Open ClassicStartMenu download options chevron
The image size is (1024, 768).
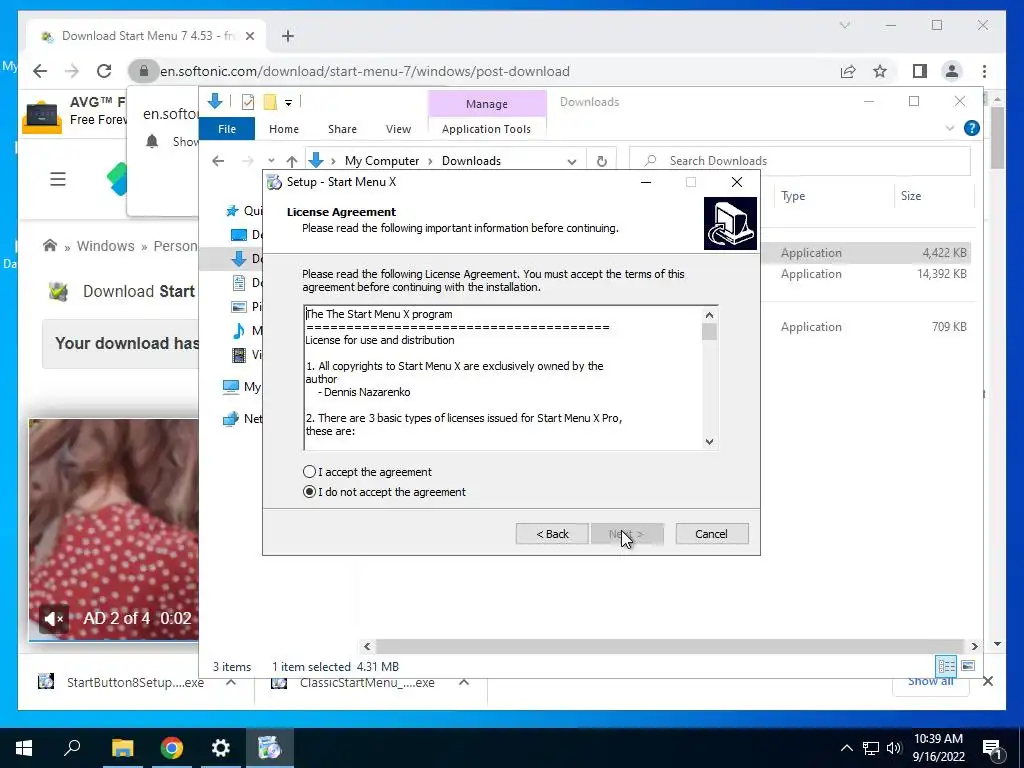pos(464,682)
